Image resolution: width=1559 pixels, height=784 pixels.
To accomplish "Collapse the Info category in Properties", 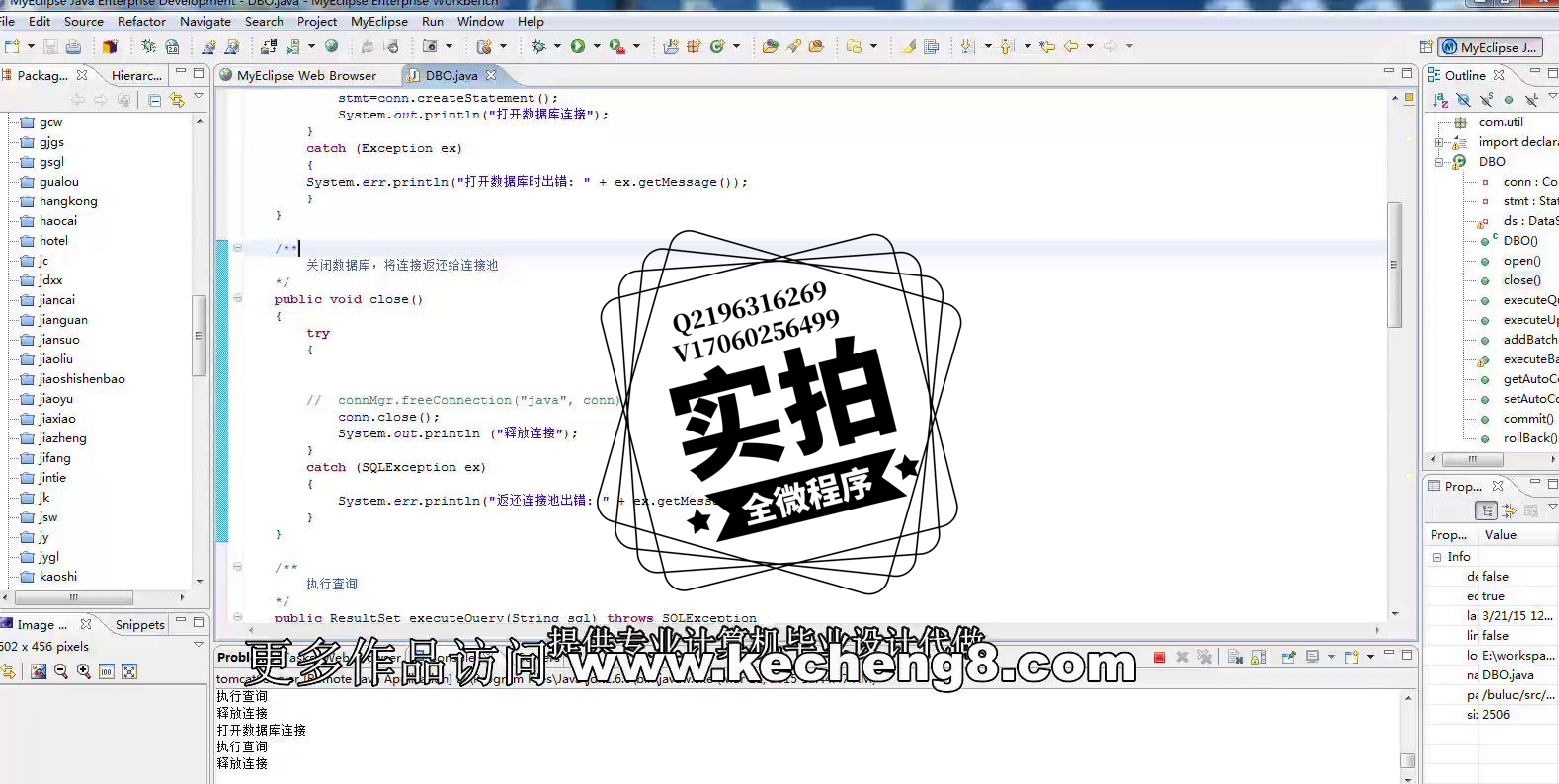I will click(x=1437, y=557).
